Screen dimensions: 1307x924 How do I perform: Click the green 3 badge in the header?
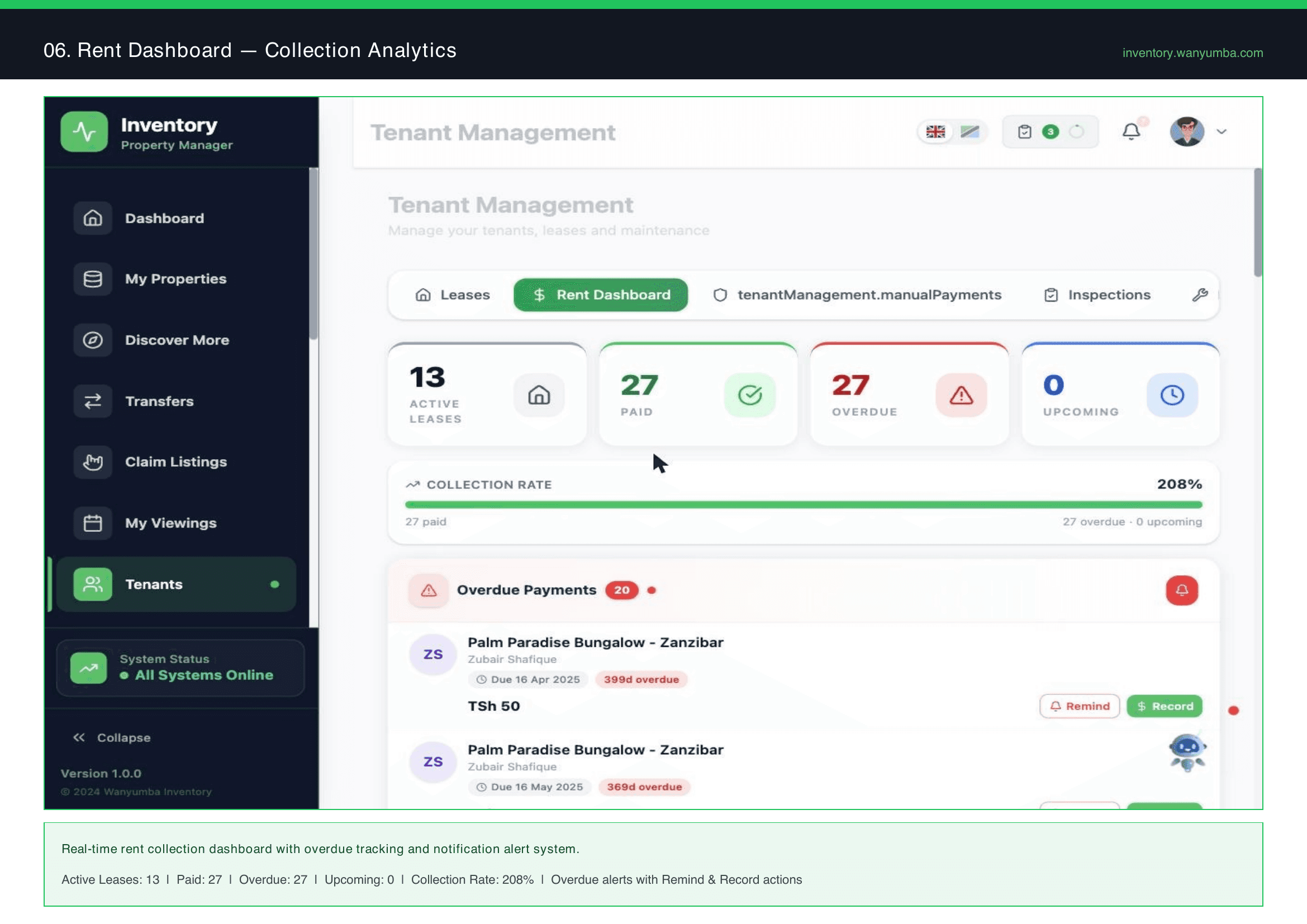(x=1051, y=132)
